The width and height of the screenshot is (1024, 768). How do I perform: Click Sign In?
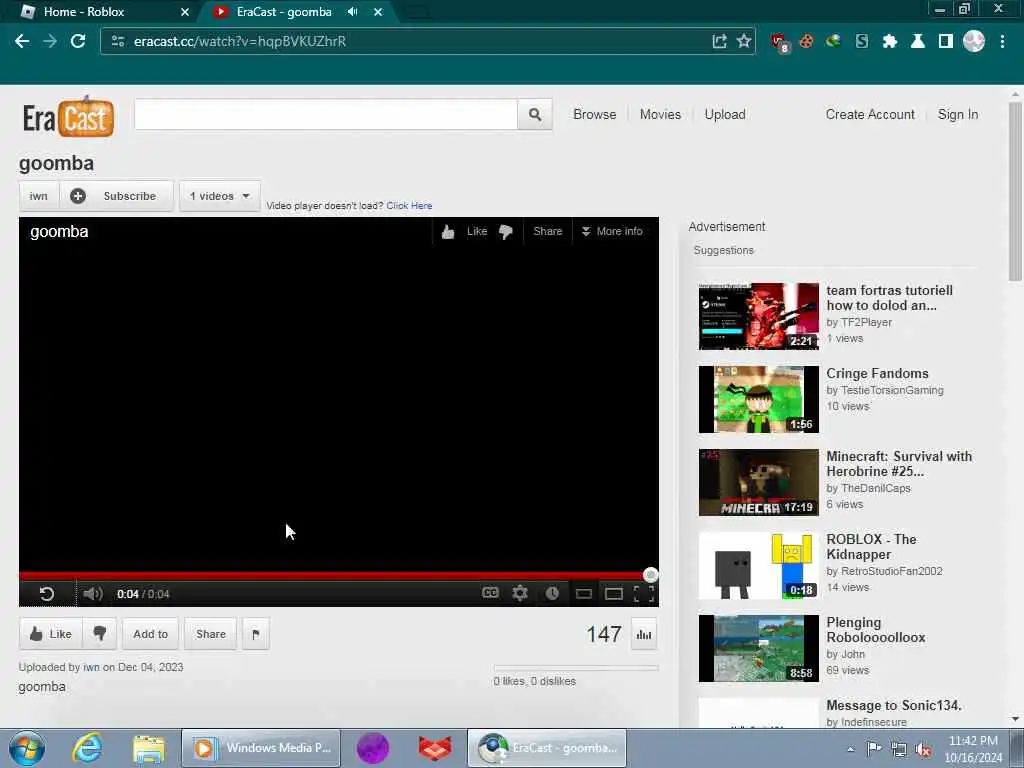(x=958, y=114)
